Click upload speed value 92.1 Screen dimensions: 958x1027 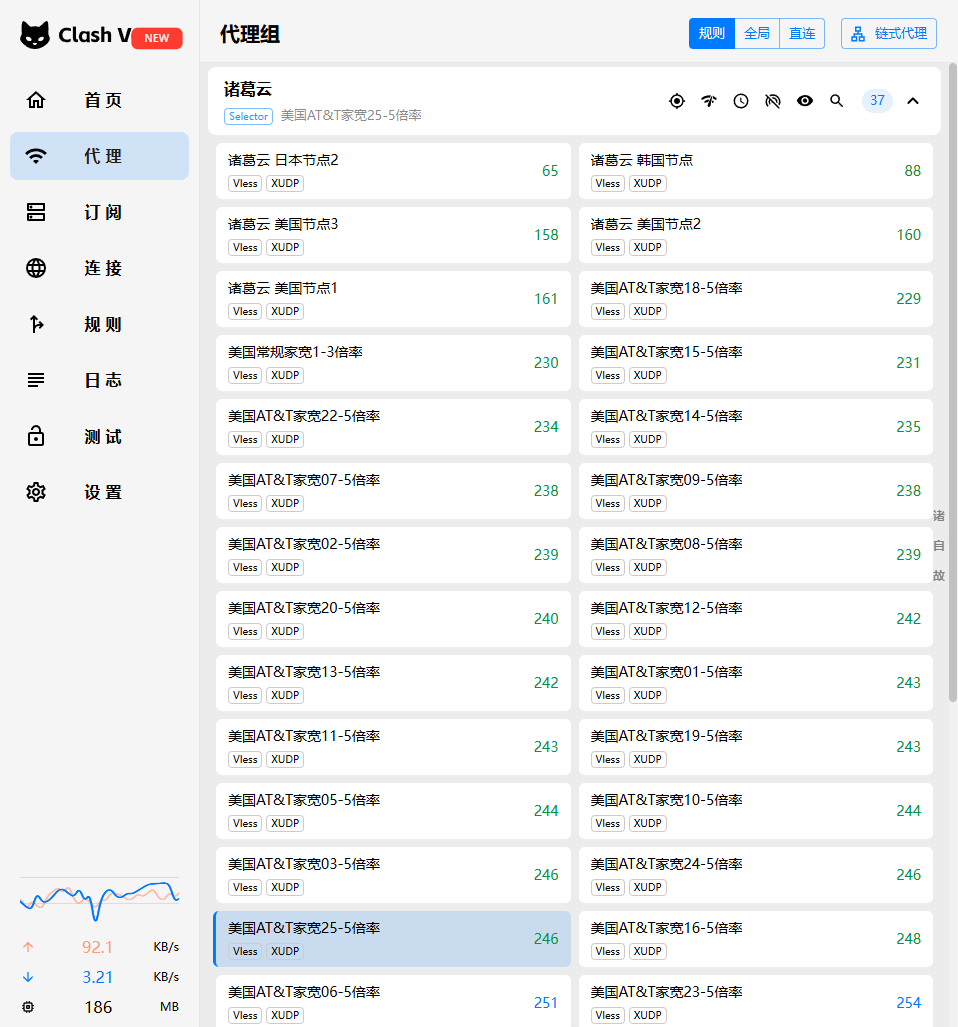[x=98, y=947]
